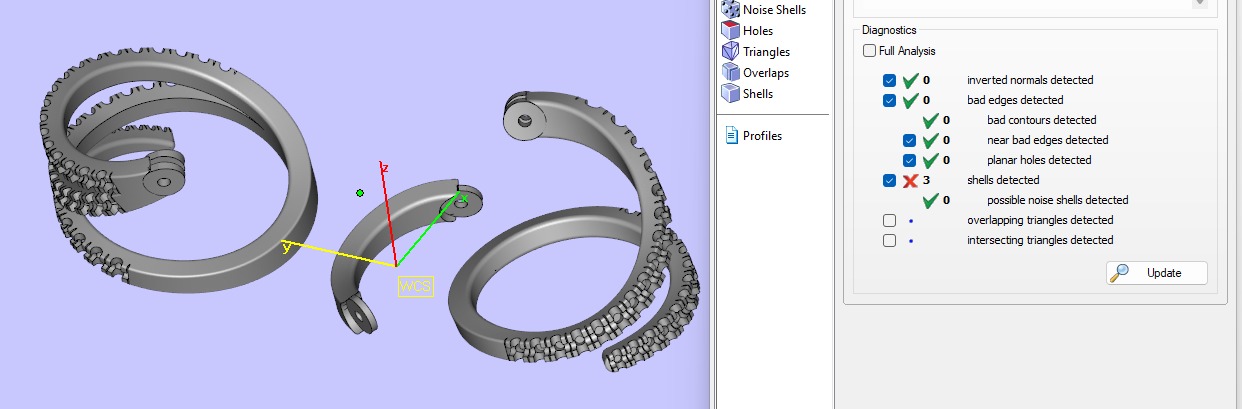
Task: Enable the Full Analysis checkbox
Action: pos(869,51)
